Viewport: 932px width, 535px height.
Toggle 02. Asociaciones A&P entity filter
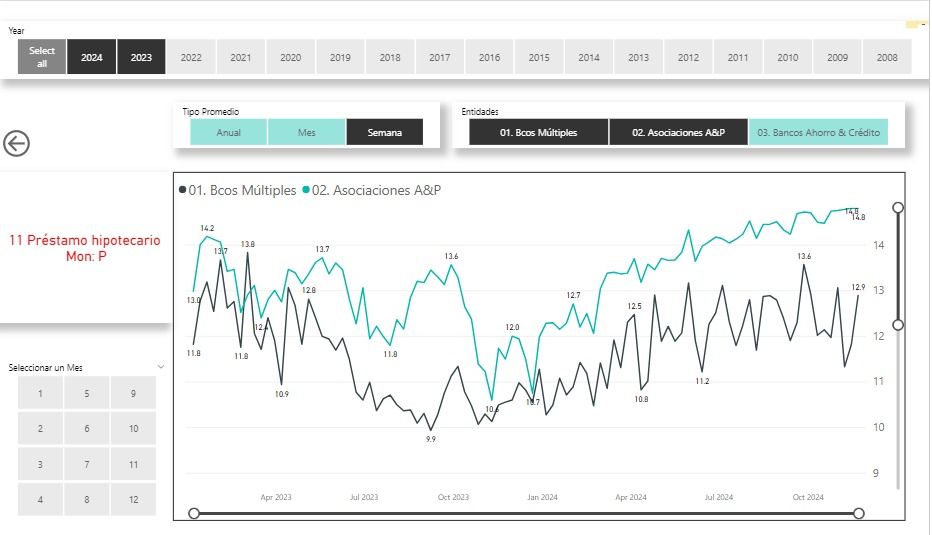tap(678, 132)
